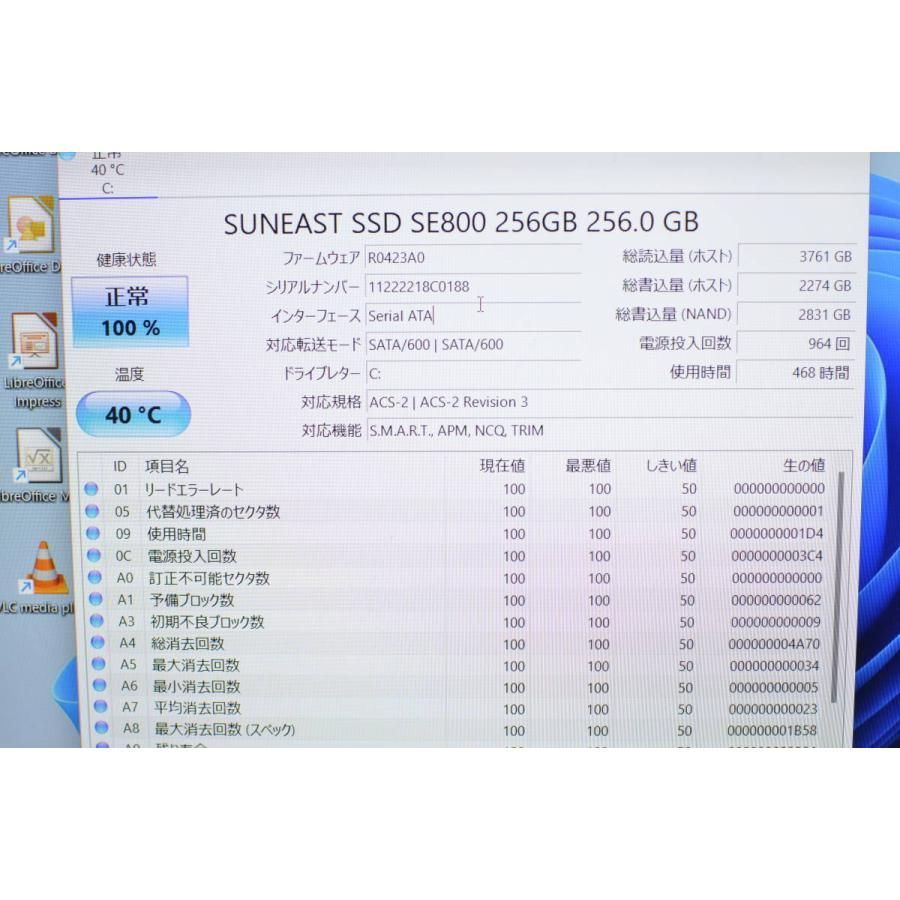Click the serial number field 11222218C0188
Viewport: 900px width, 900px height.
click(x=473, y=286)
